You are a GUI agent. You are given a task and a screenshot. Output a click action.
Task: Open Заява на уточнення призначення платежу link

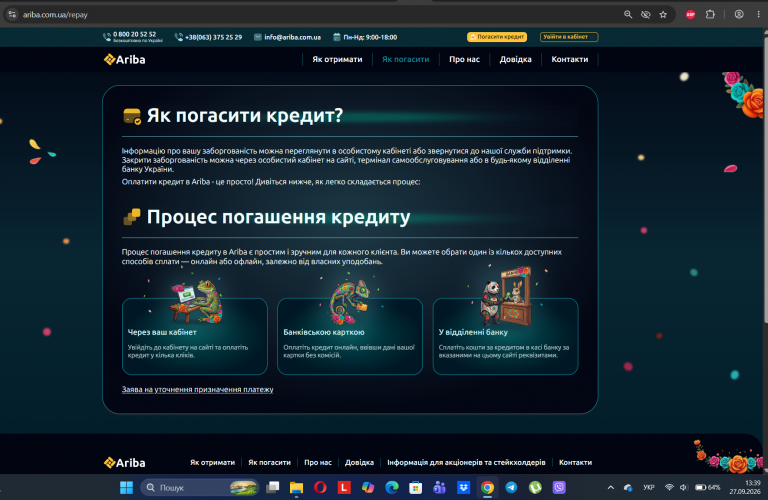(197, 390)
